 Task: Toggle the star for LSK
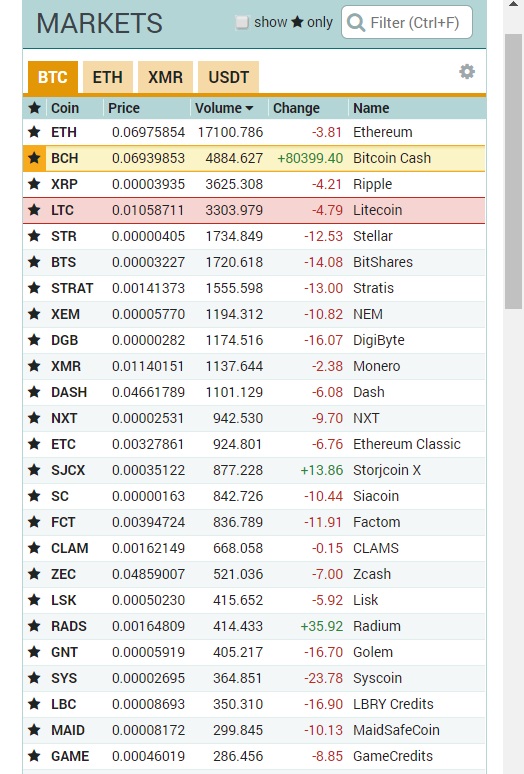click(34, 600)
